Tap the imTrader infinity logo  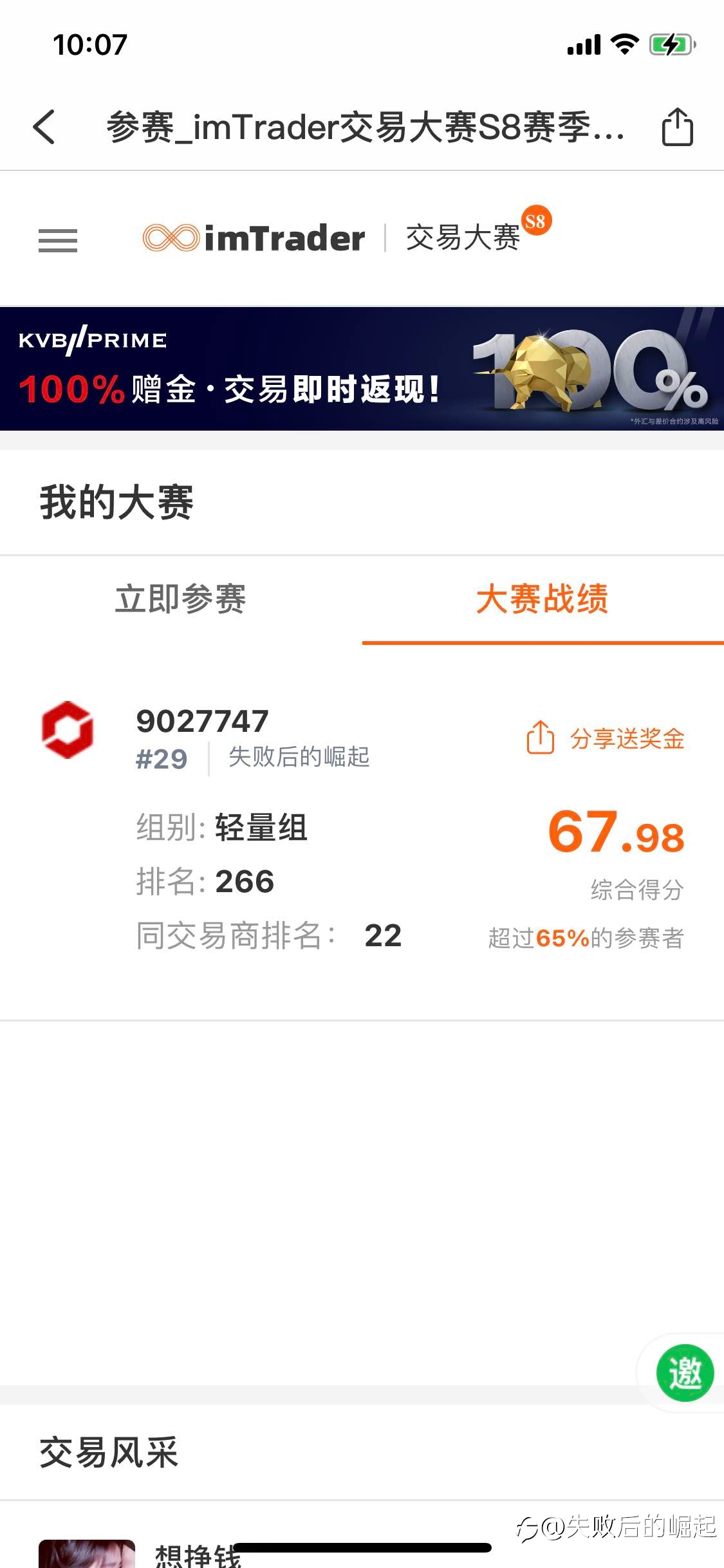(171, 238)
